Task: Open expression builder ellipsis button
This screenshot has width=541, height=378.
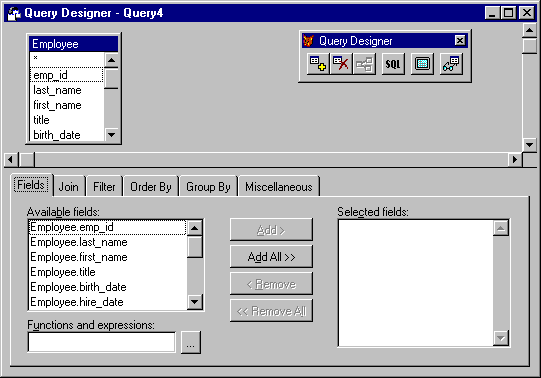Action: [x=191, y=343]
